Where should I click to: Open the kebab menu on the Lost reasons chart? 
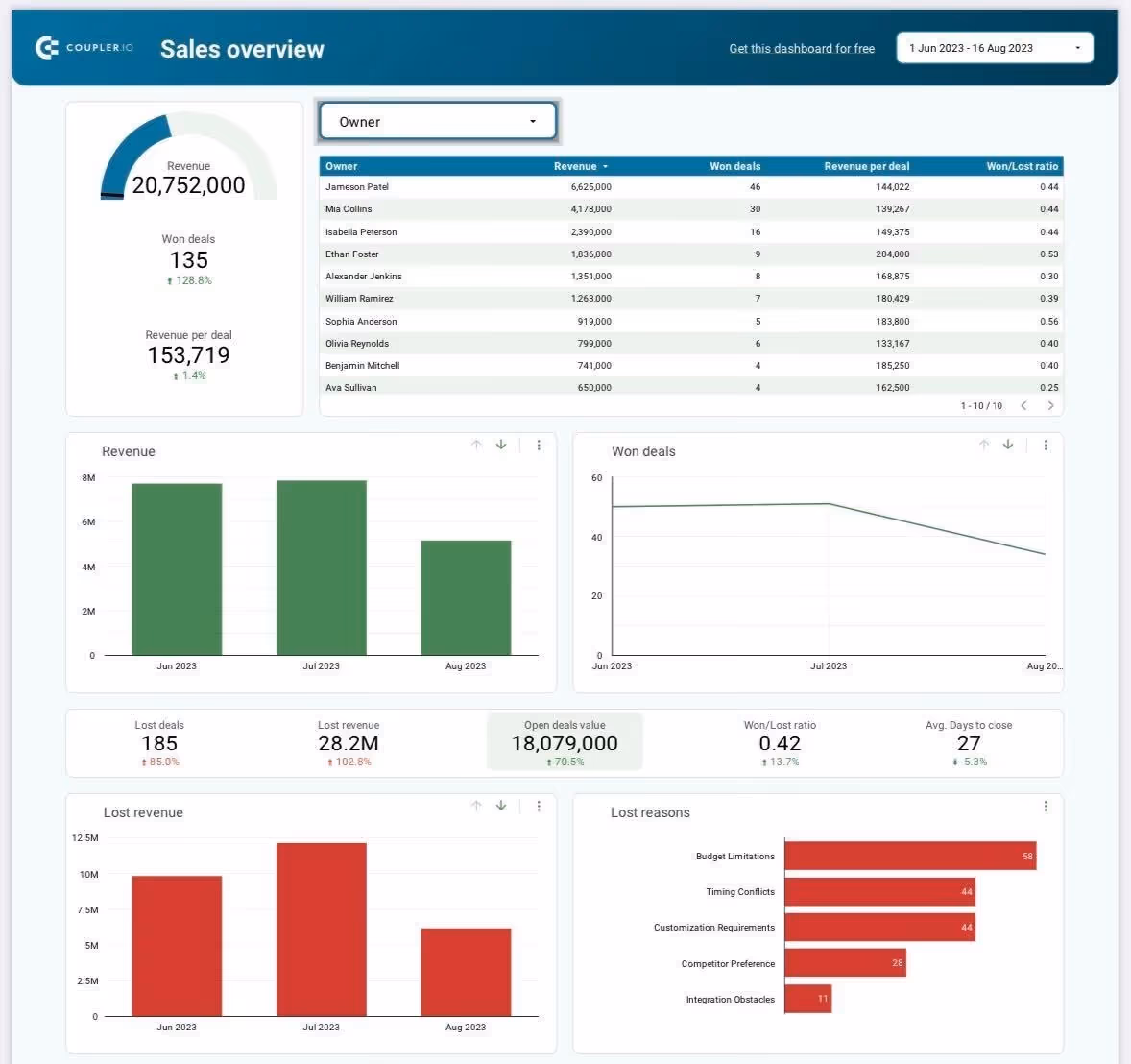tap(1046, 806)
